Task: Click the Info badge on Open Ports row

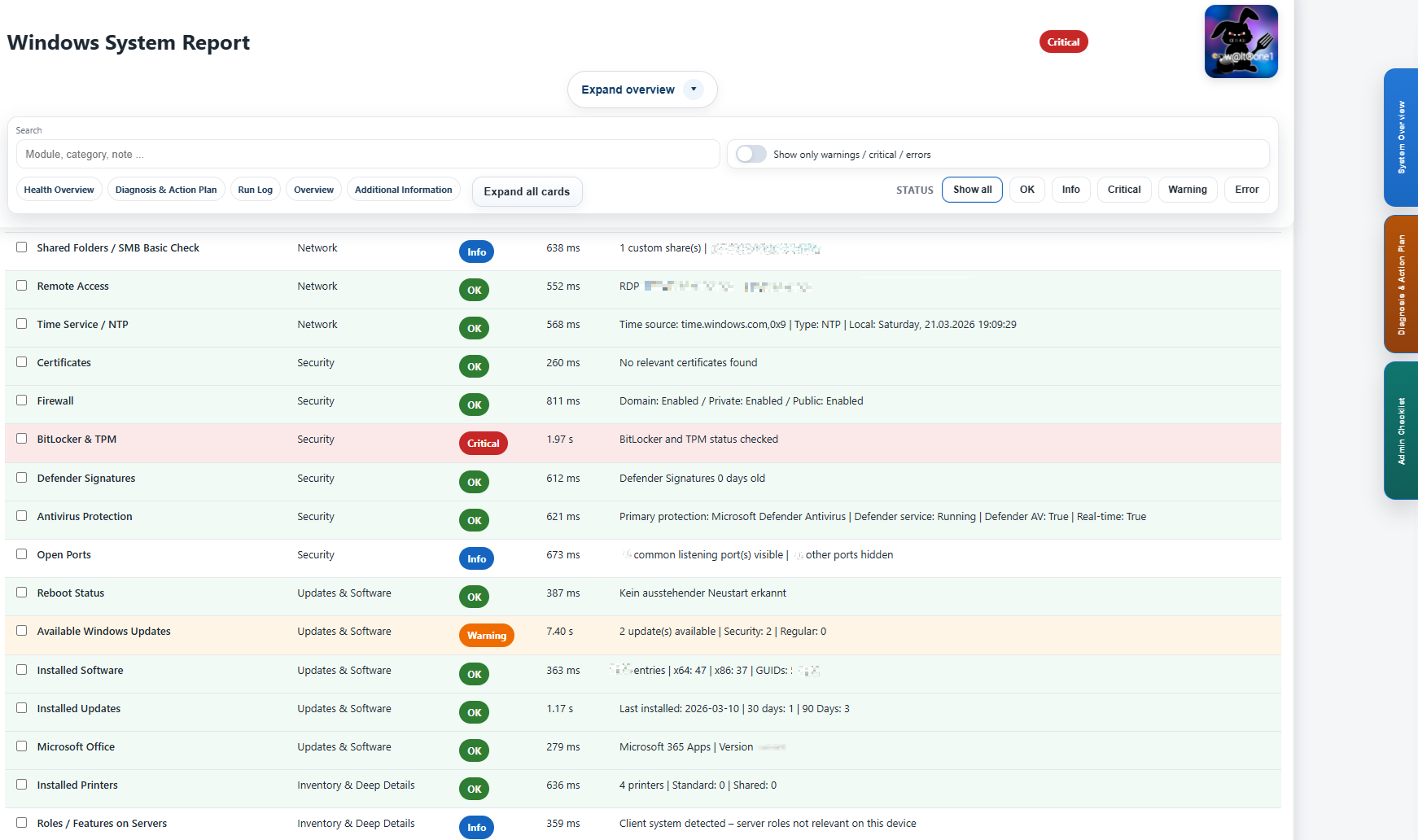Action: (476, 559)
